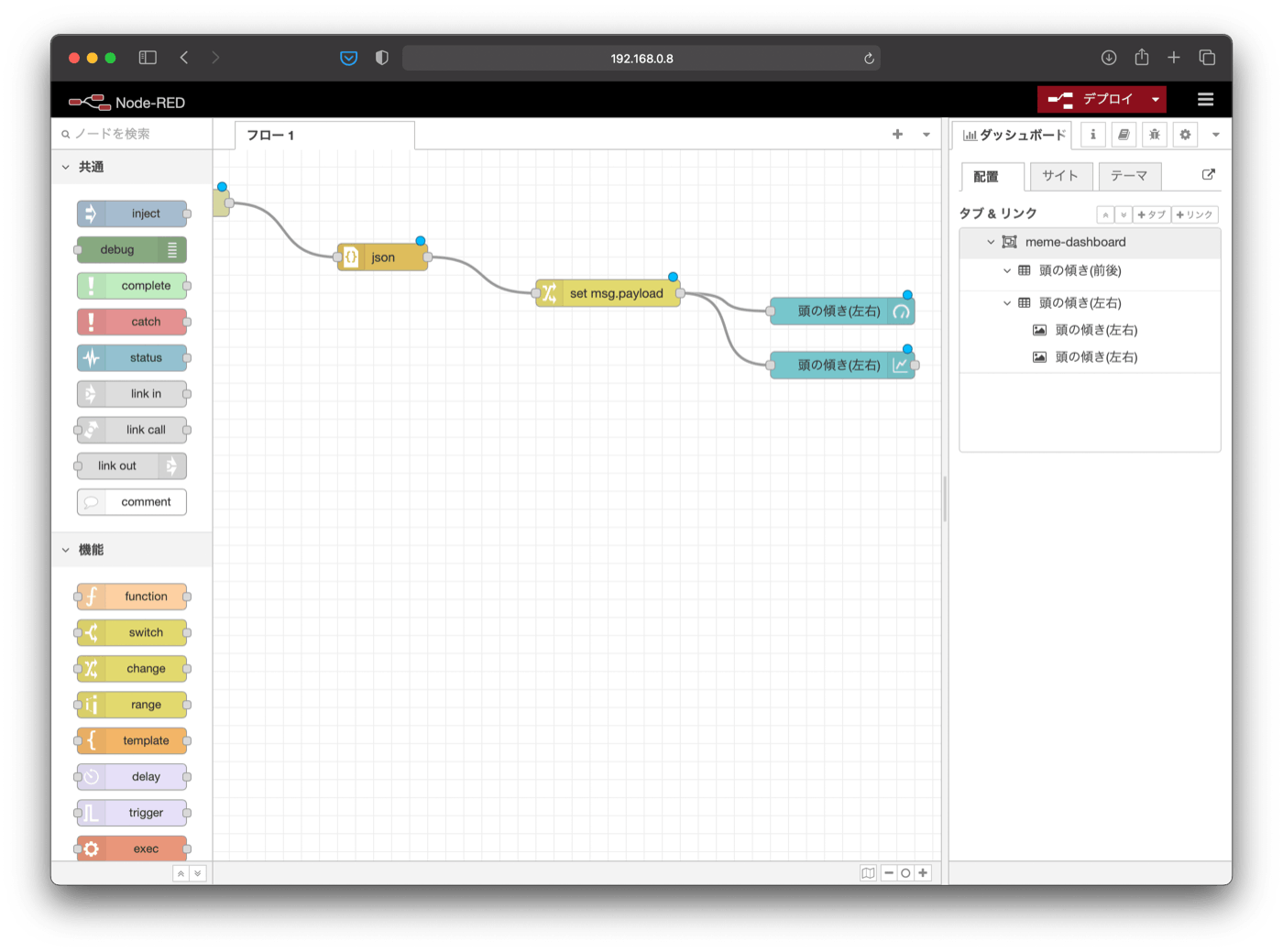Image resolution: width=1283 pixels, height=952 pixels.
Task: Collapse the 頭の傾き(左右) group
Action: 1007,302
